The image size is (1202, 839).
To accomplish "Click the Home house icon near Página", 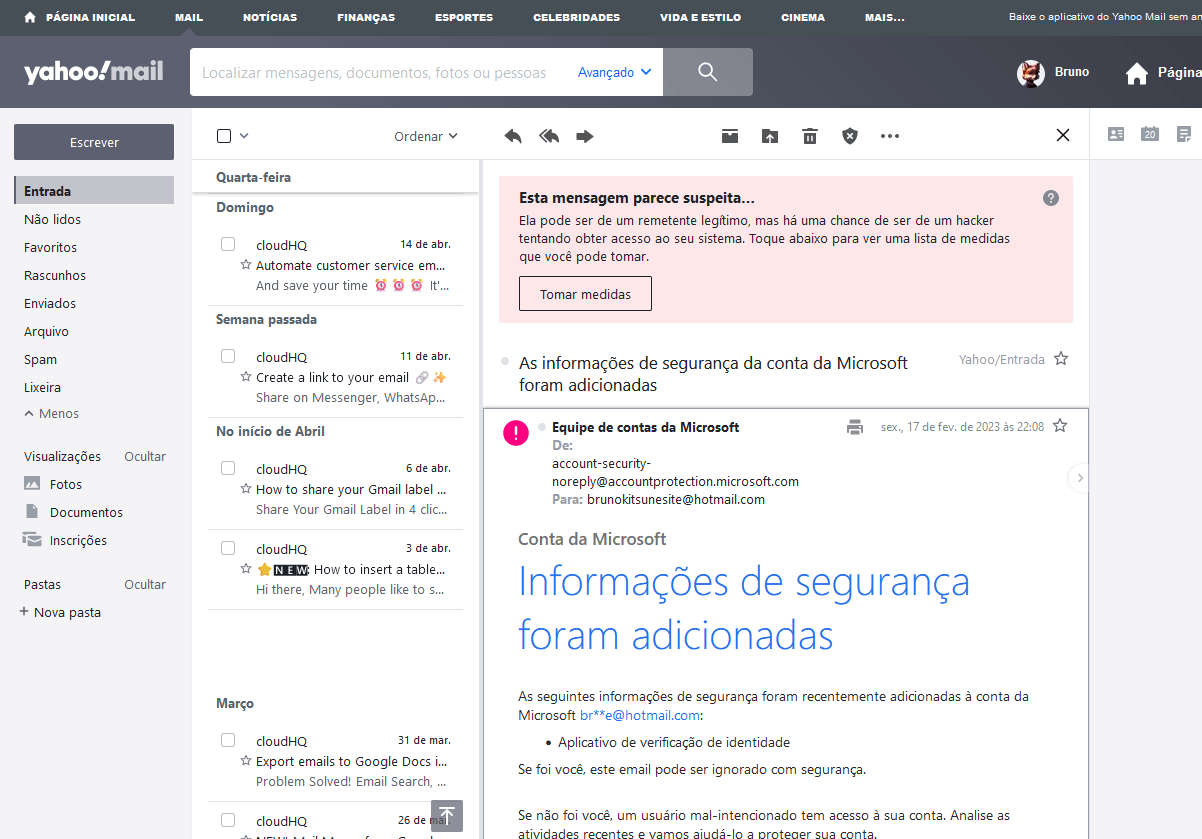I will [x=1136, y=73].
